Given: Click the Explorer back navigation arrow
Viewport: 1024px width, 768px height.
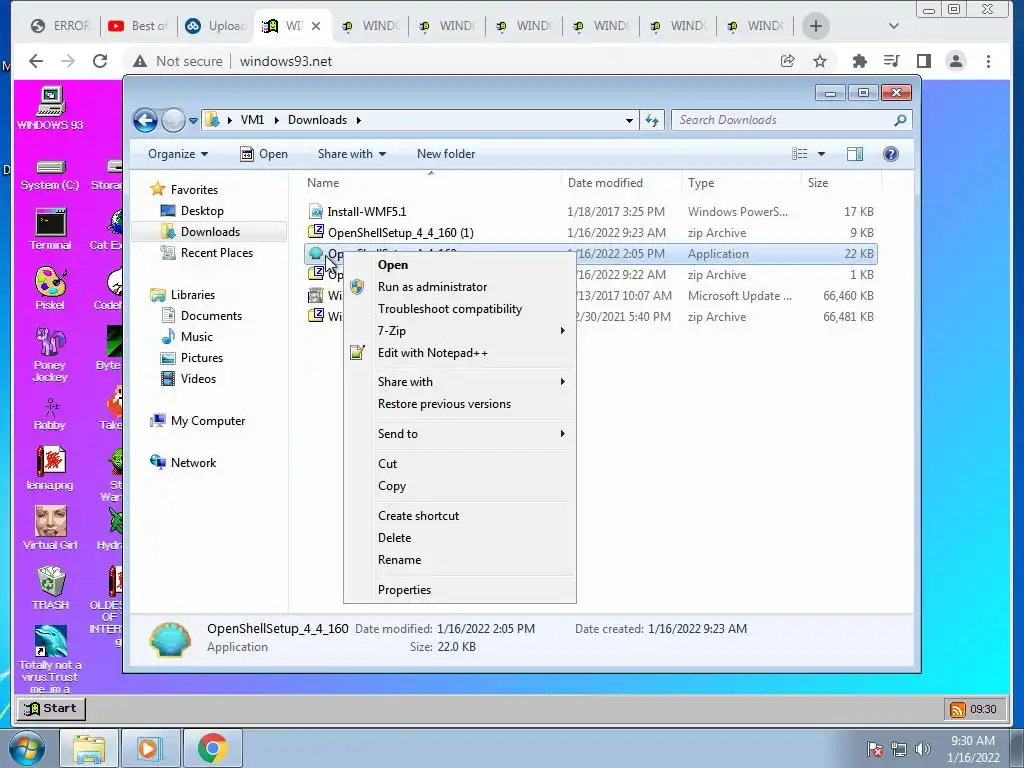Looking at the screenshot, I should pos(145,120).
